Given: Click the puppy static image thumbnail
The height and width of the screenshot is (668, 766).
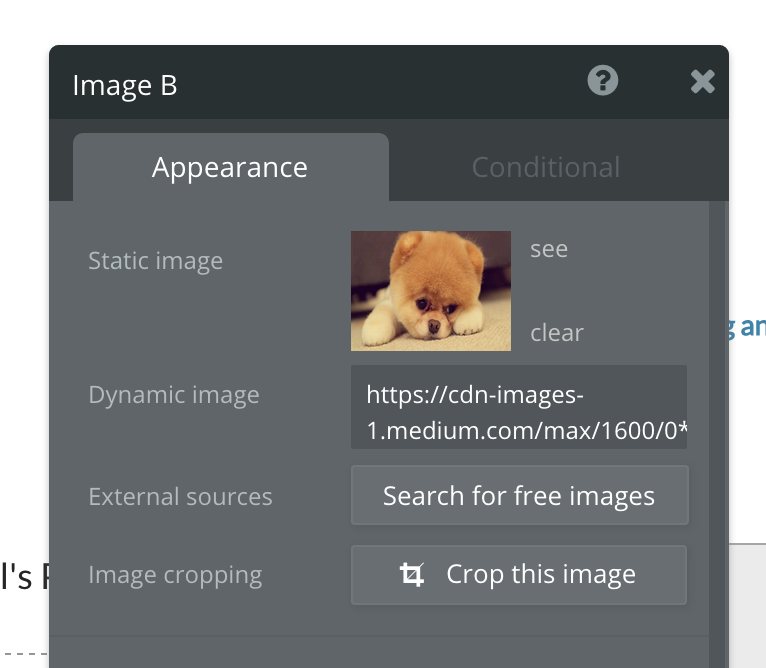Looking at the screenshot, I should (431, 291).
